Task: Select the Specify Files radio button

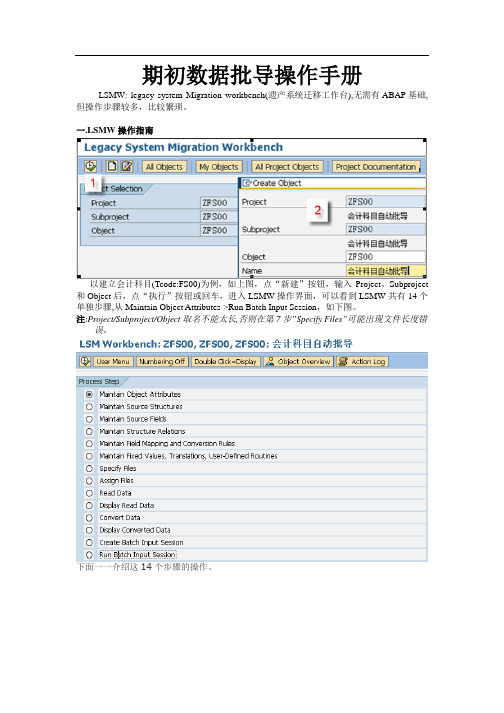Action: point(90,468)
